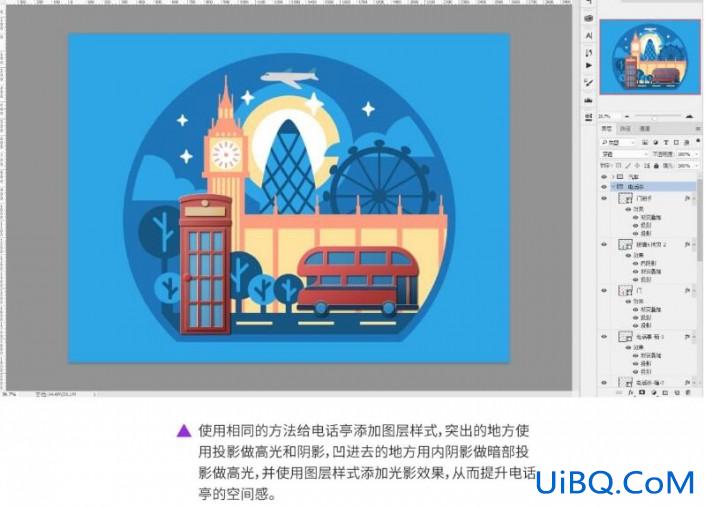Collapse effects list arrow on 拷贝 2 layer
This screenshot has width=705, height=507.
[x=694, y=245]
